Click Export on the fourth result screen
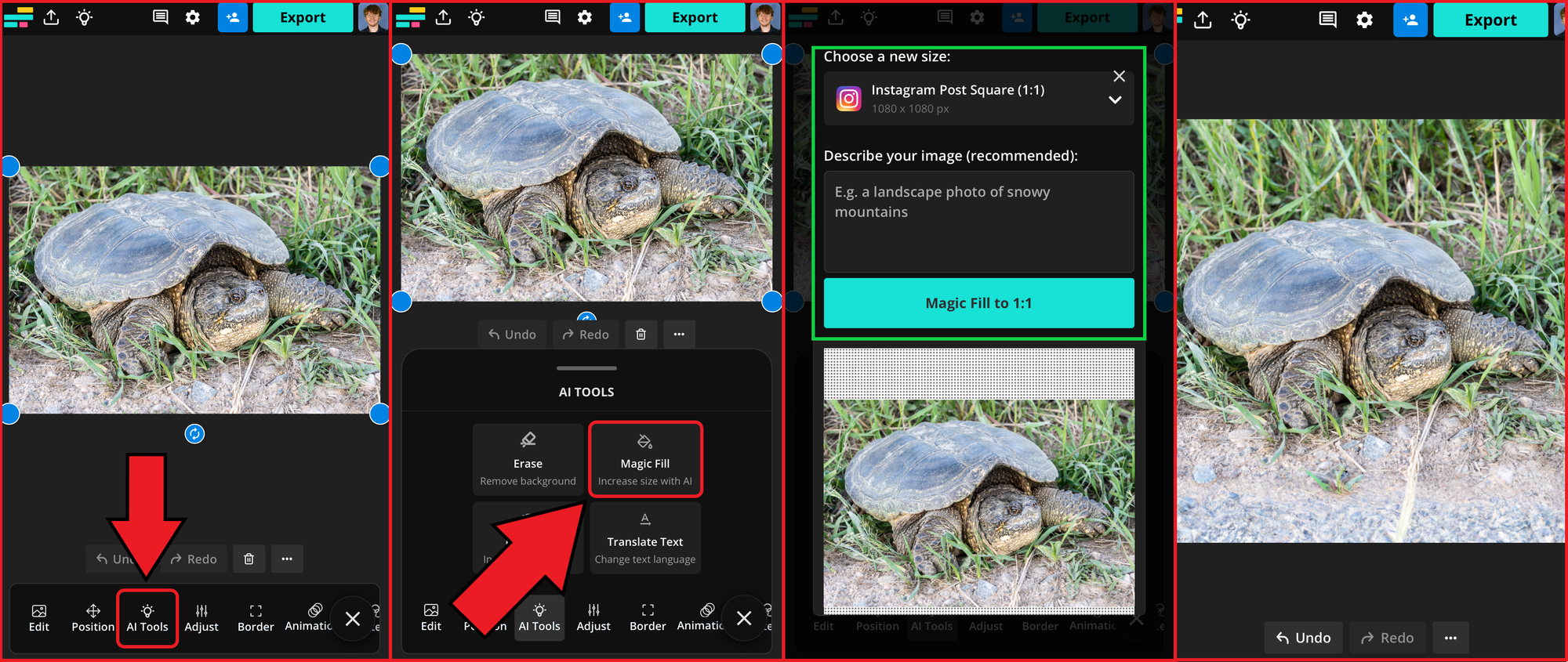 point(1490,20)
